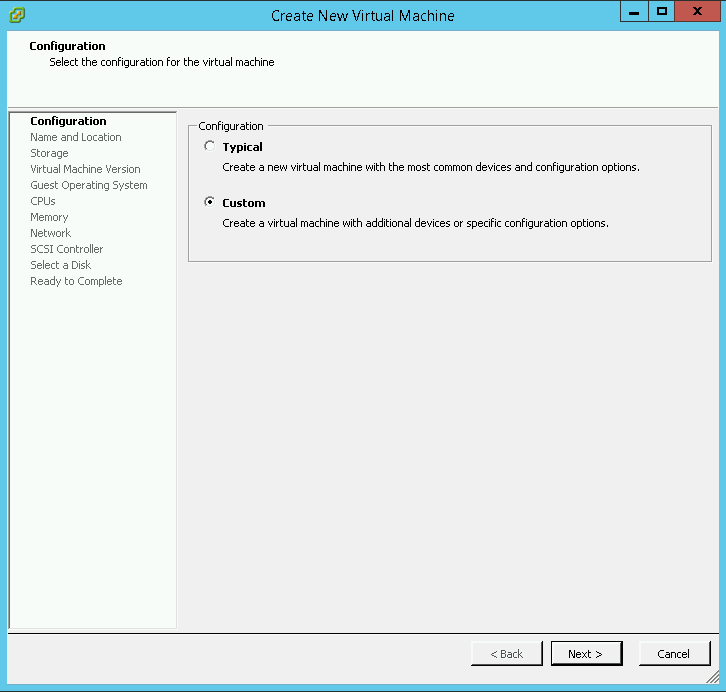Switch to the CPUs step

43,201
